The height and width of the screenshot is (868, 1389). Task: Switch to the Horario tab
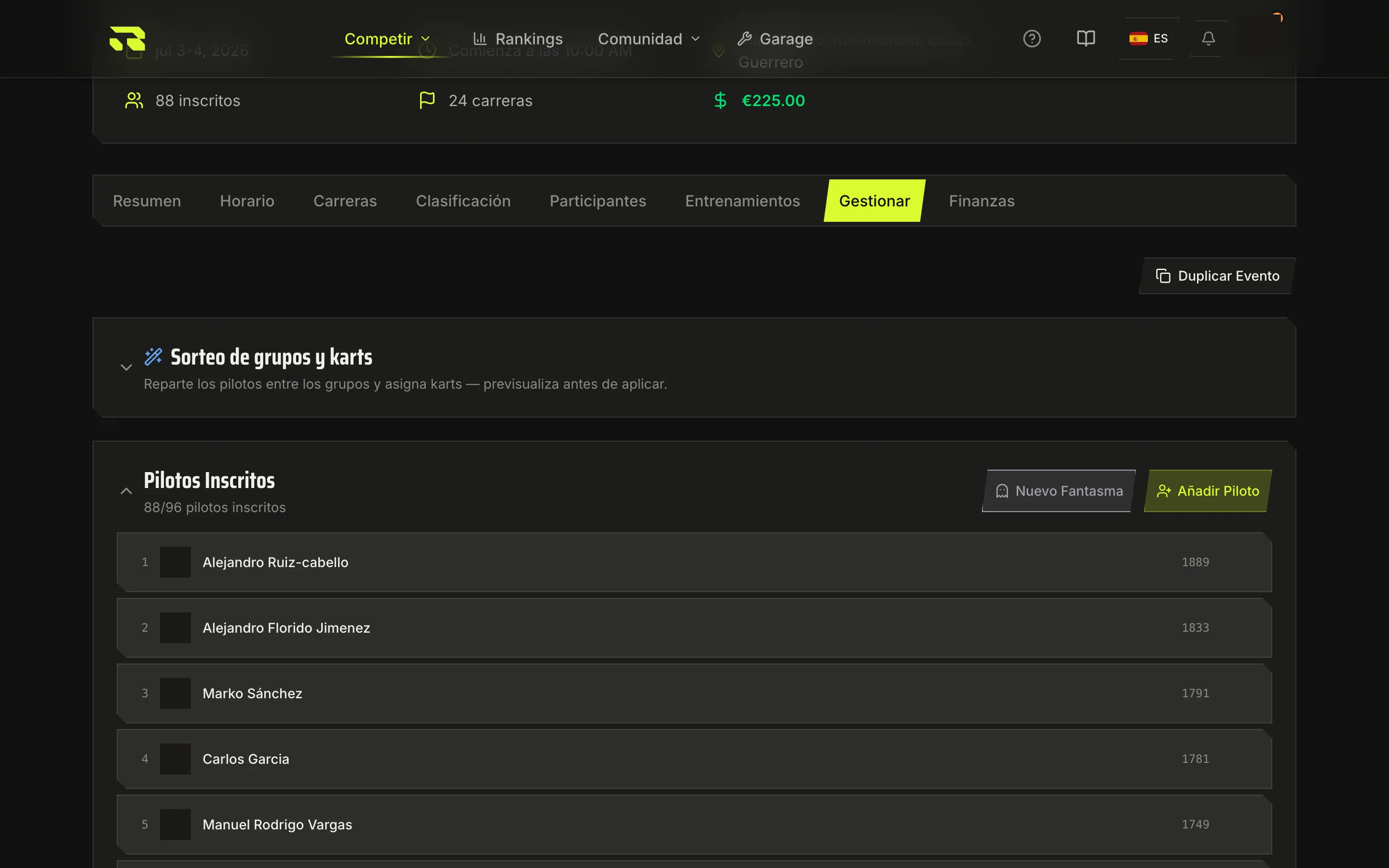[x=247, y=201]
